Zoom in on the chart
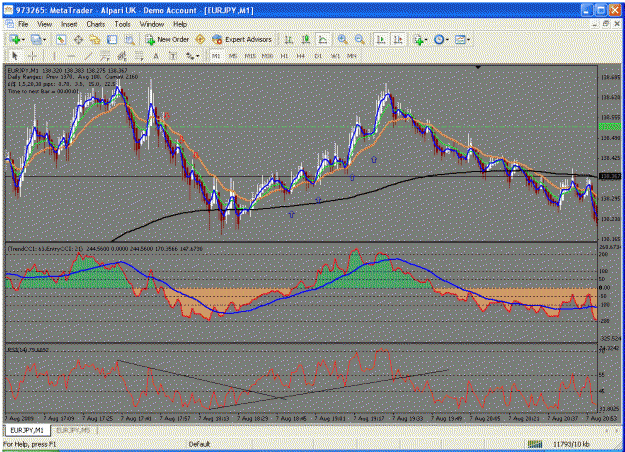Screen dimensions: 625x452 click(342, 39)
